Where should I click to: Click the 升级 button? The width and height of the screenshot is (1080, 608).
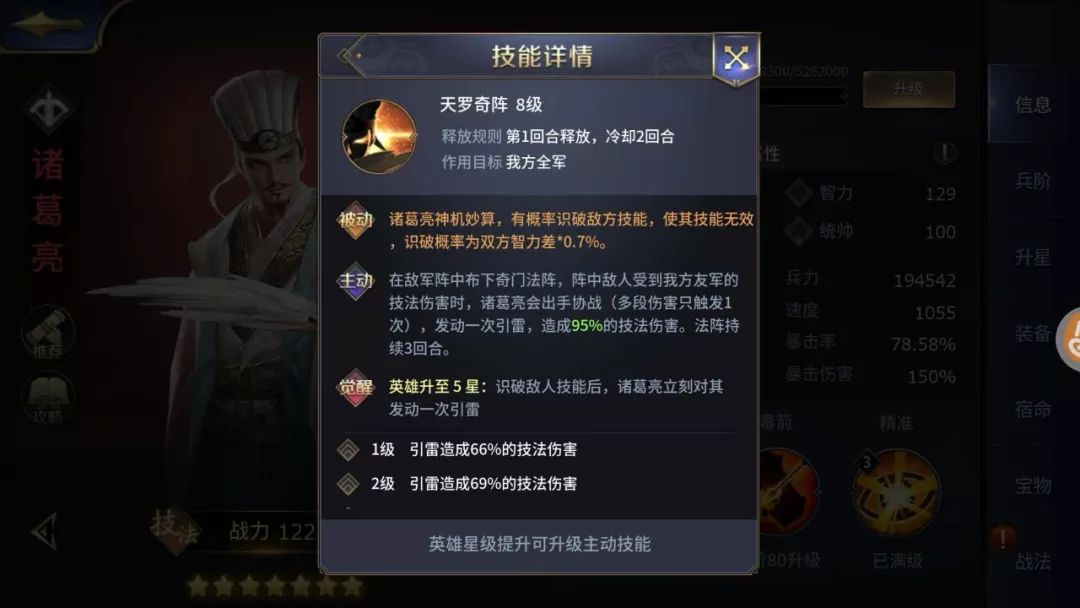[908, 89]
